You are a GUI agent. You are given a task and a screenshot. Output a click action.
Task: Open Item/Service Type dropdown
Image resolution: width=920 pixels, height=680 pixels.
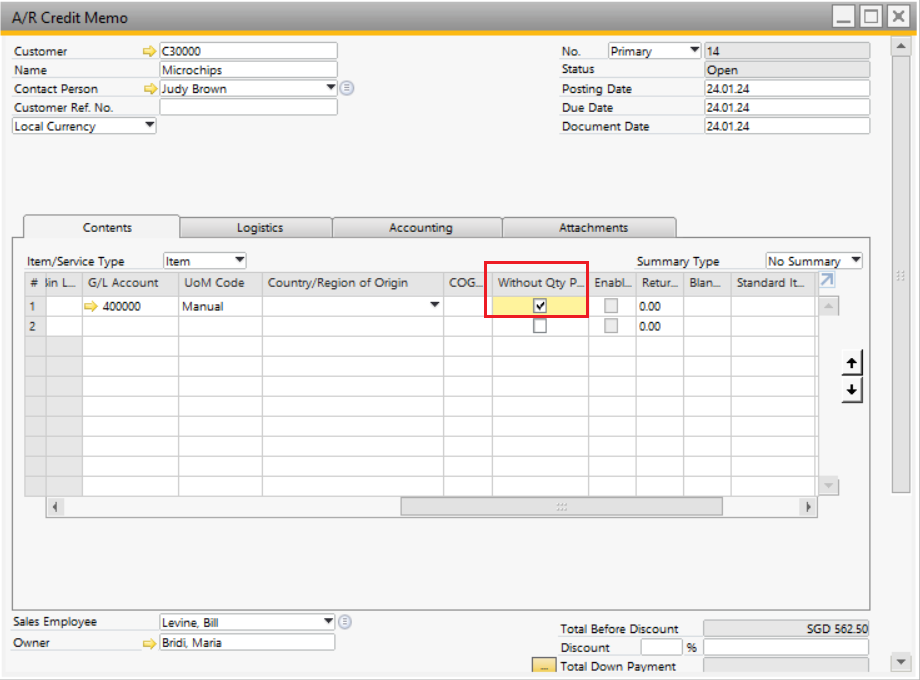239,260
